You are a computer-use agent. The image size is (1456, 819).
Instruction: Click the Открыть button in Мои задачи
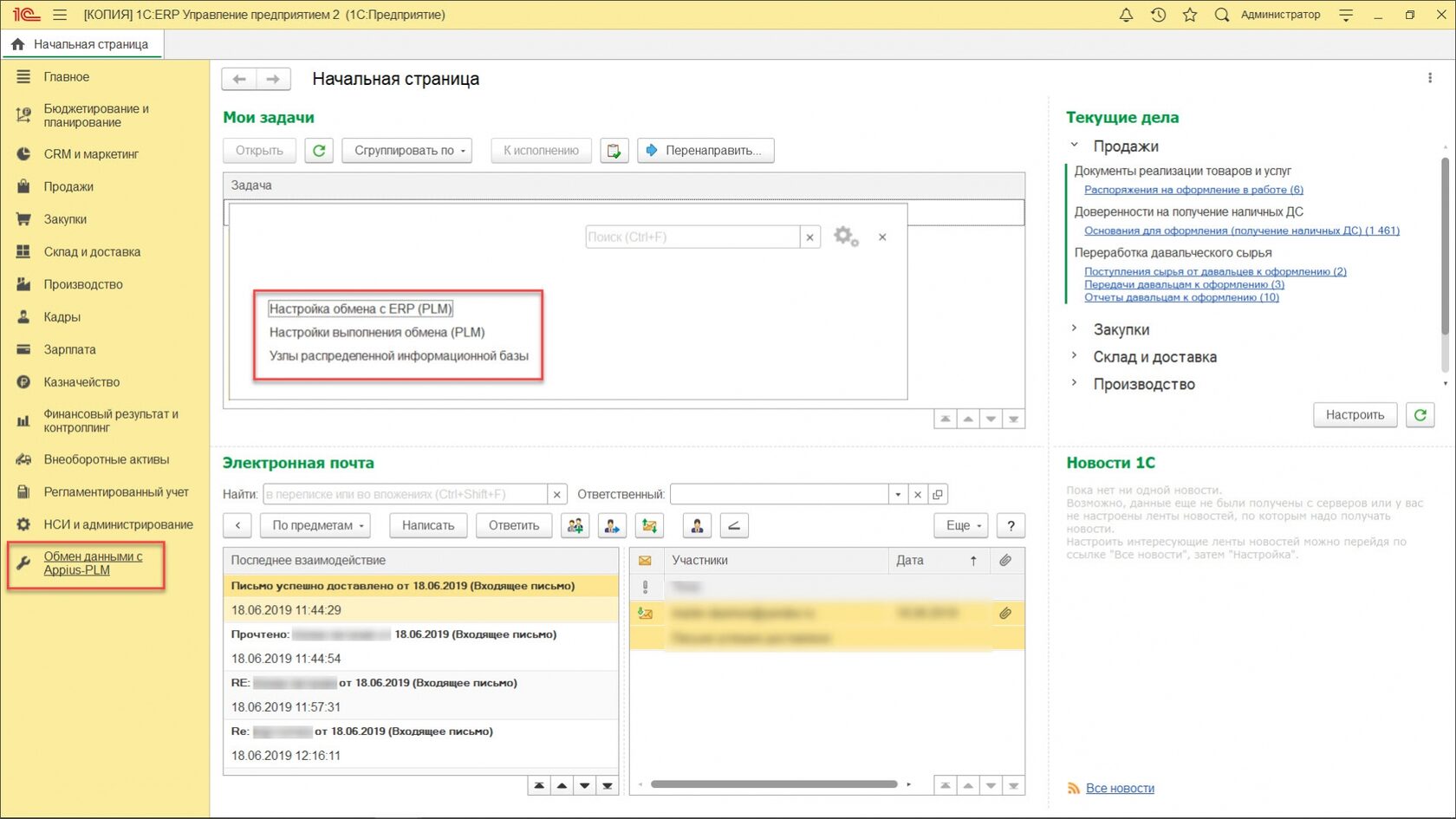259,151
